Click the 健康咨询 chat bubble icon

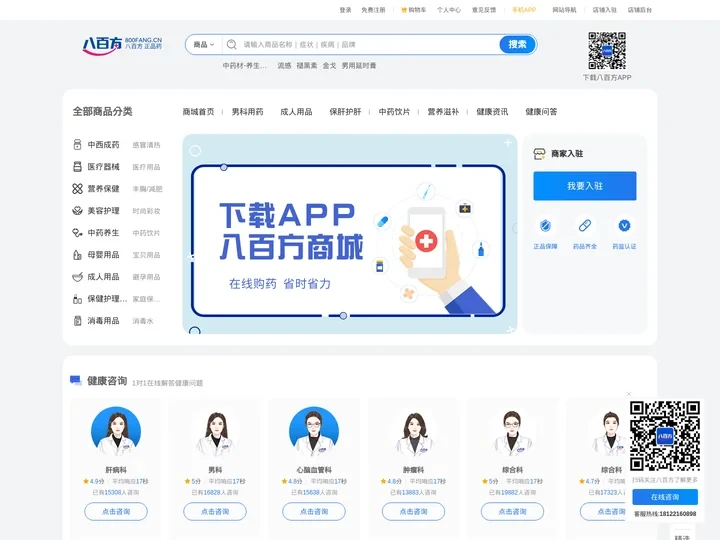(x=75, y=380)
